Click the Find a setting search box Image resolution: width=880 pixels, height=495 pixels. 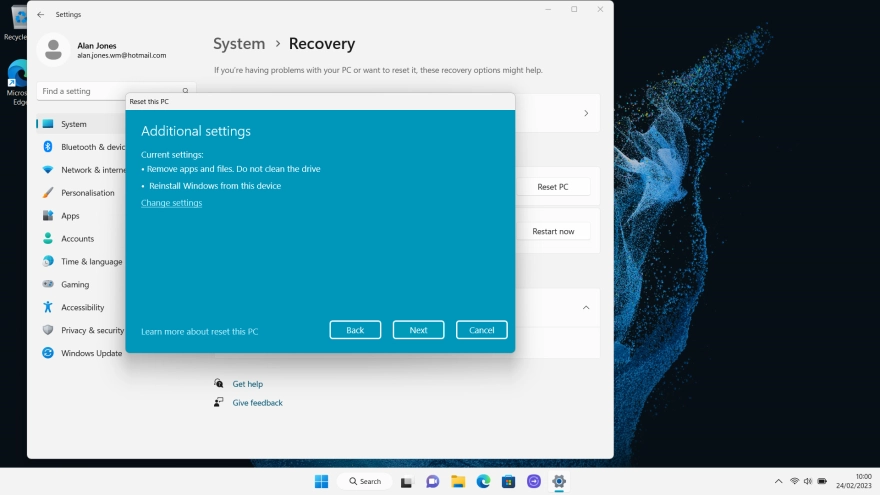(x=110, y=91)
